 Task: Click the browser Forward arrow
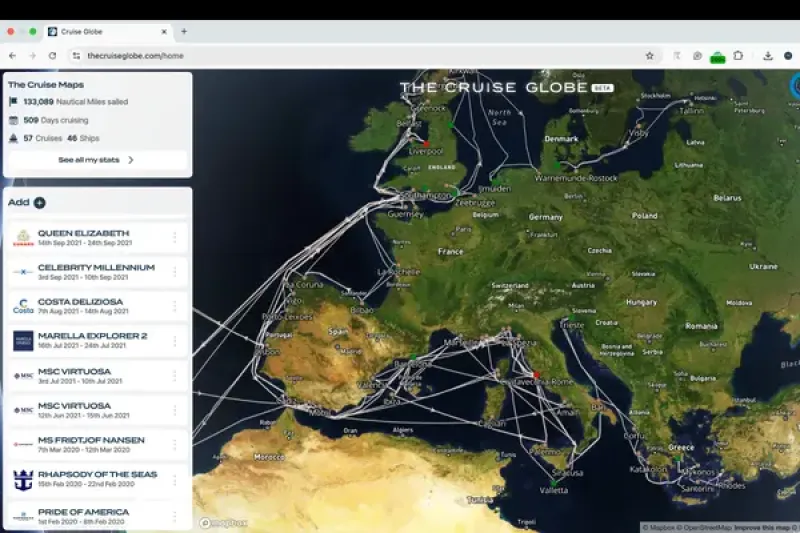(x=32, y=56)
